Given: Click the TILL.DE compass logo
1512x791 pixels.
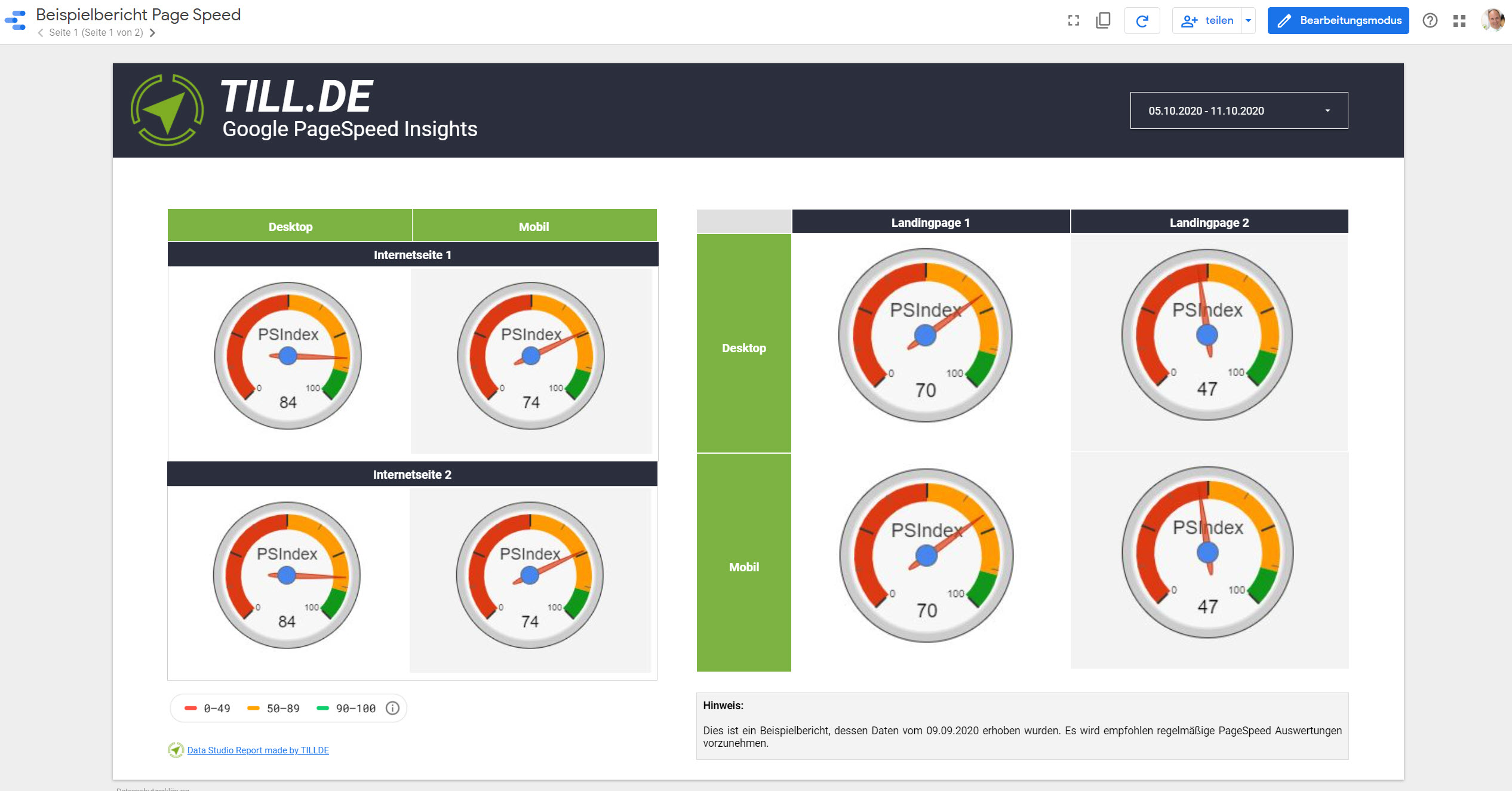Looking at the screenshot, I should pyautogui.click(x=167, y=110).
